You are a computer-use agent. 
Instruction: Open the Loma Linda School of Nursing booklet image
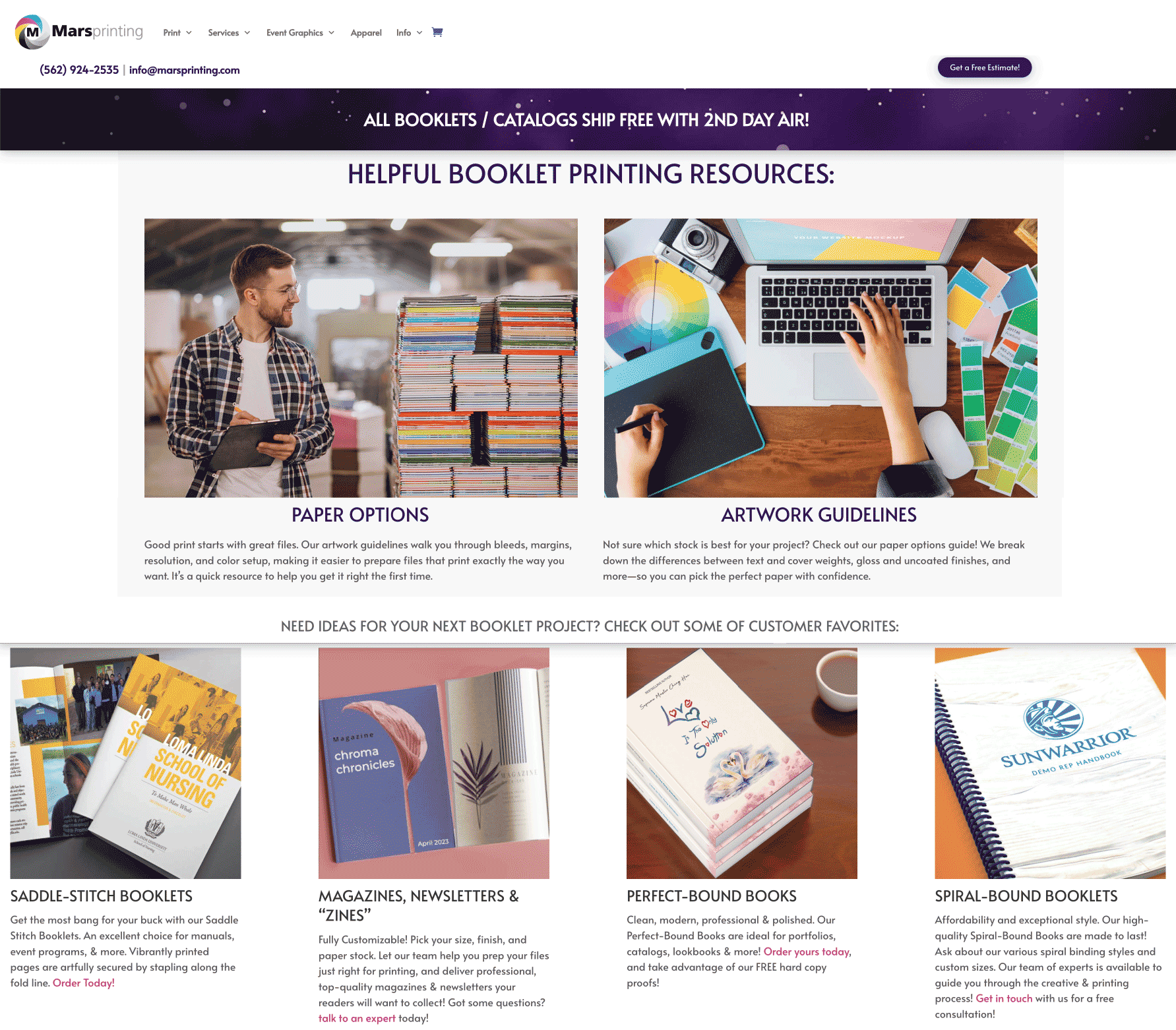point(125,763)
